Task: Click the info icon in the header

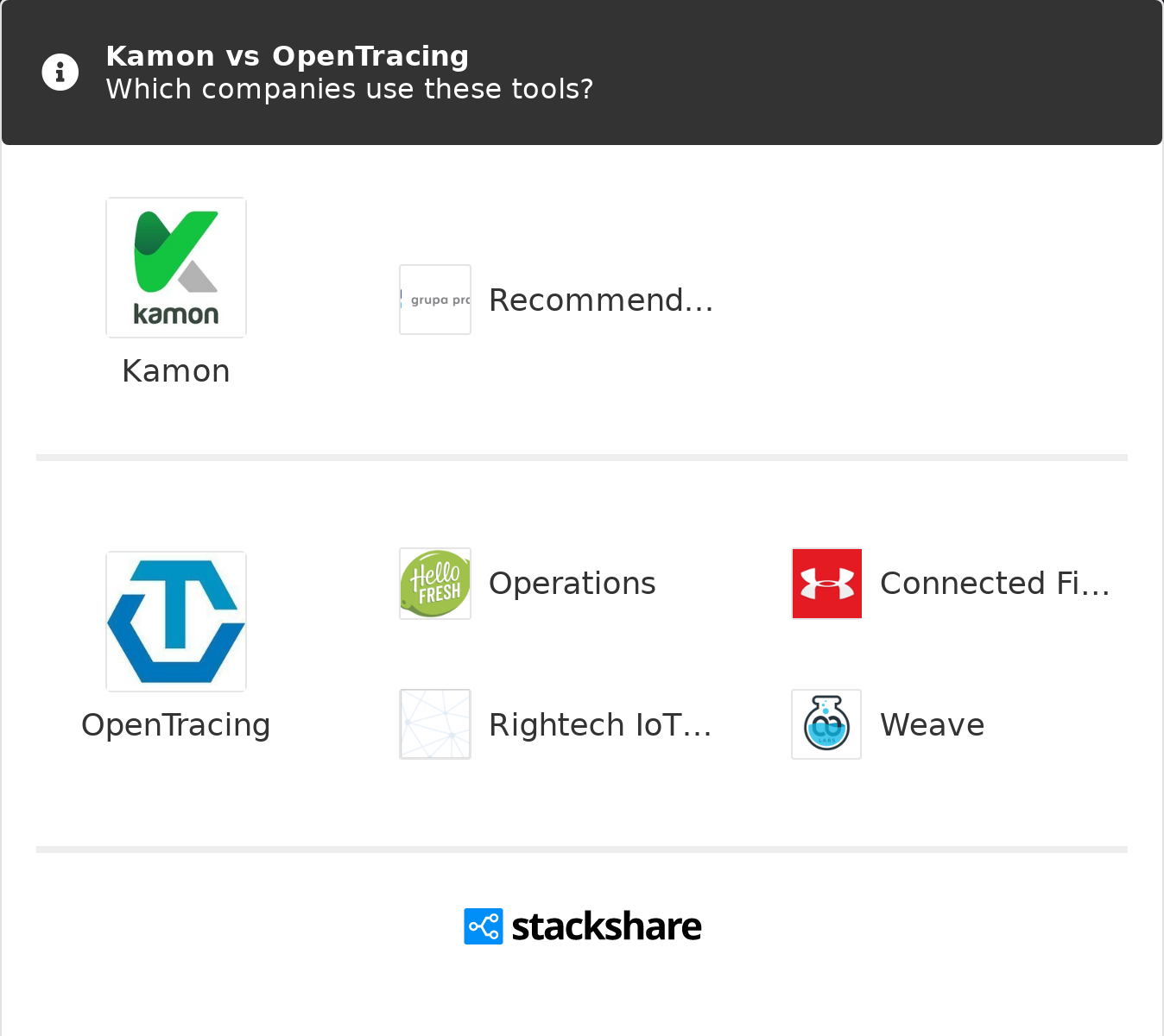Action: click(x=60, y=73)
